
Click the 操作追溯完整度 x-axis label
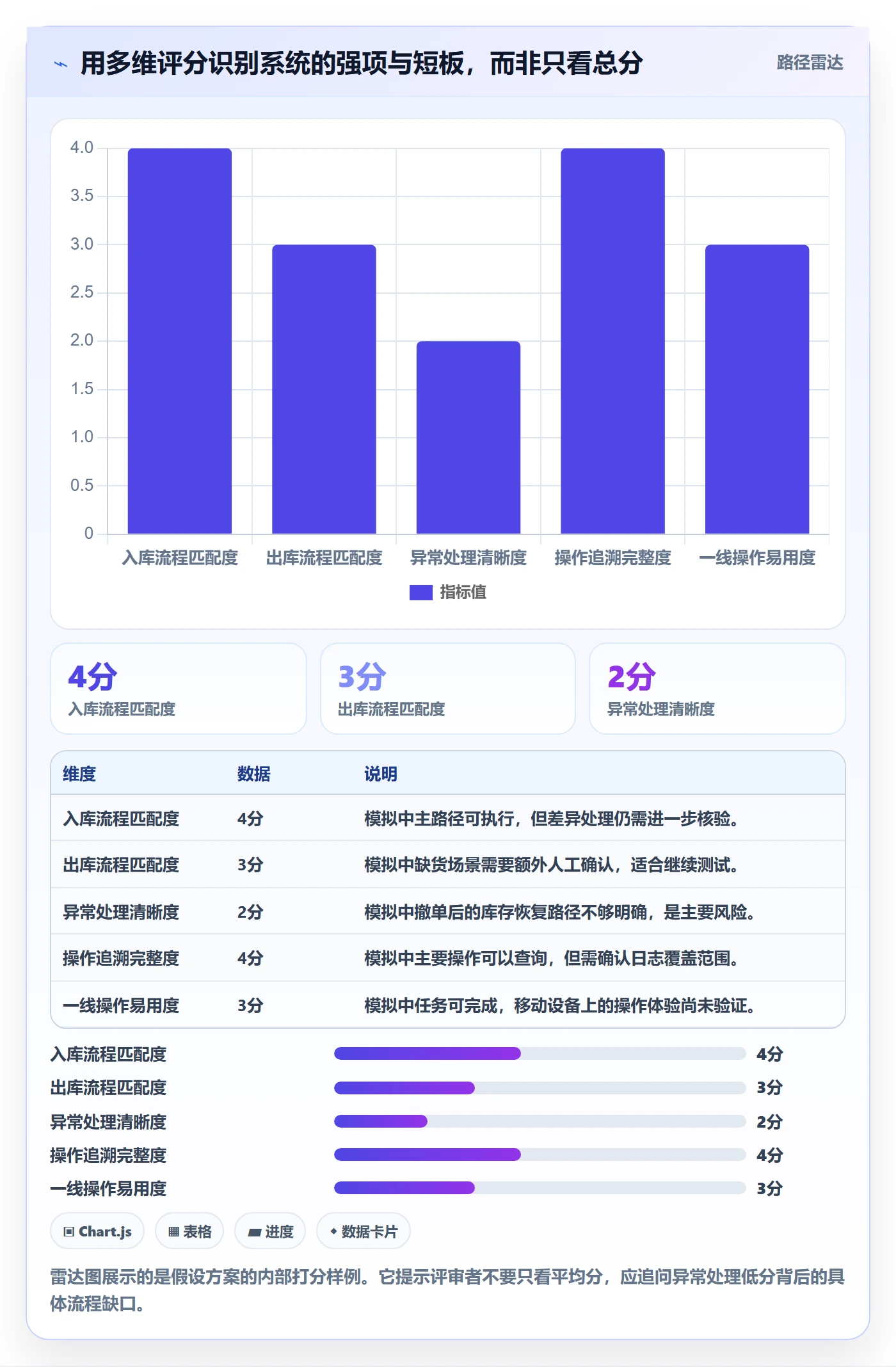[612, 558]
